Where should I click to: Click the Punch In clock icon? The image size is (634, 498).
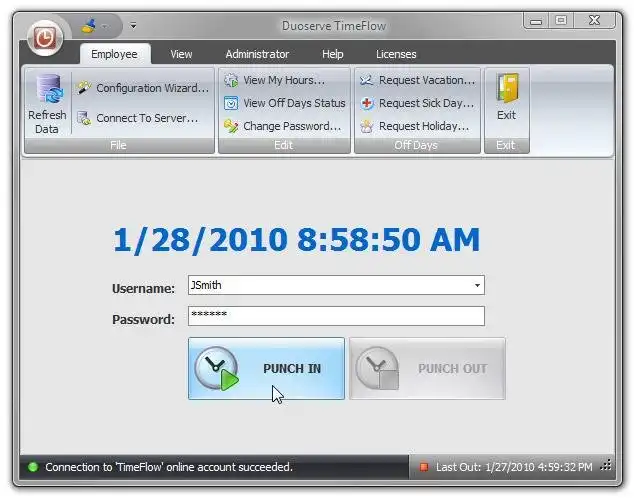pos(217,369)
